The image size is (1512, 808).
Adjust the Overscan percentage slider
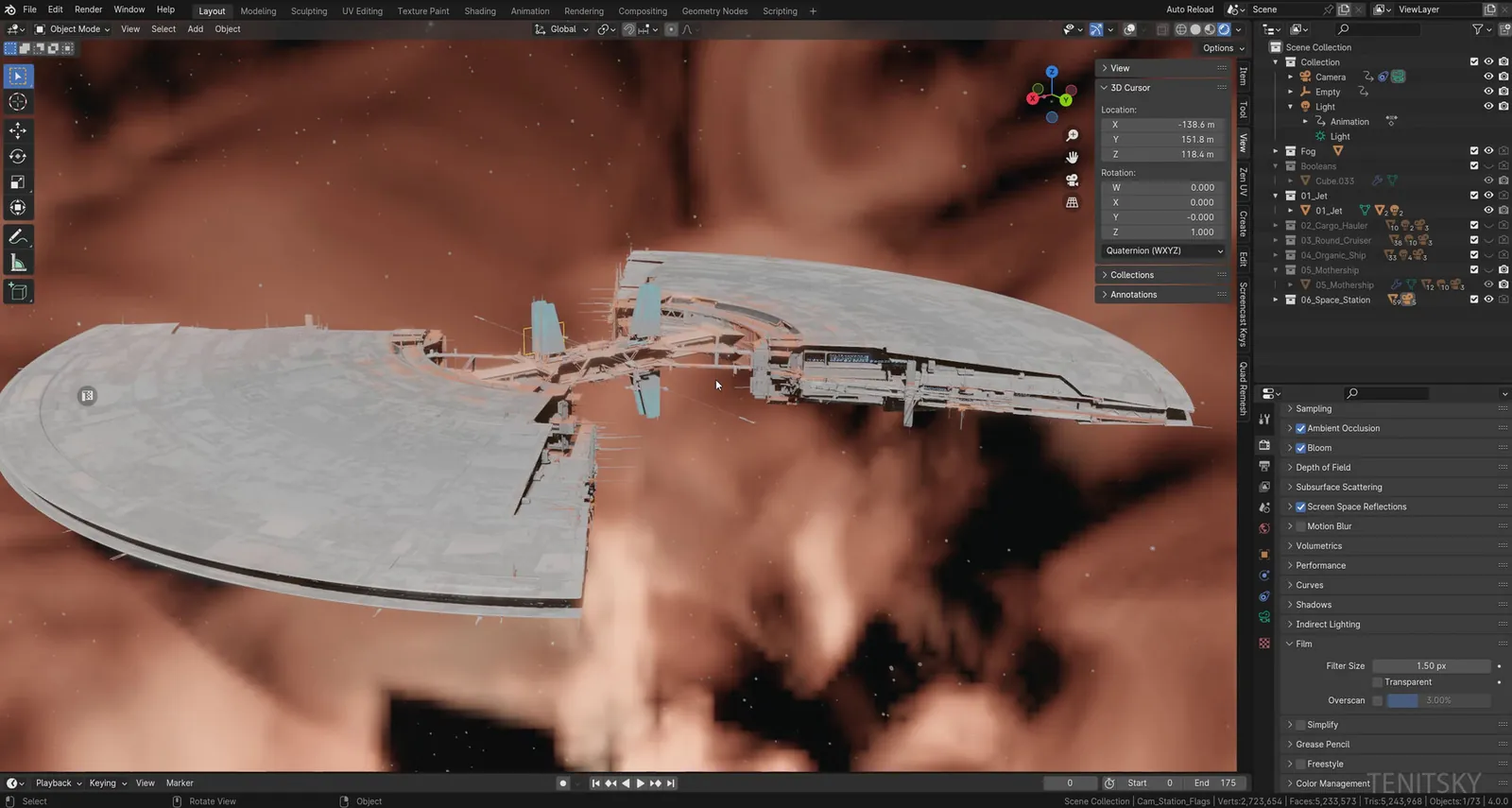point(1438,700)
